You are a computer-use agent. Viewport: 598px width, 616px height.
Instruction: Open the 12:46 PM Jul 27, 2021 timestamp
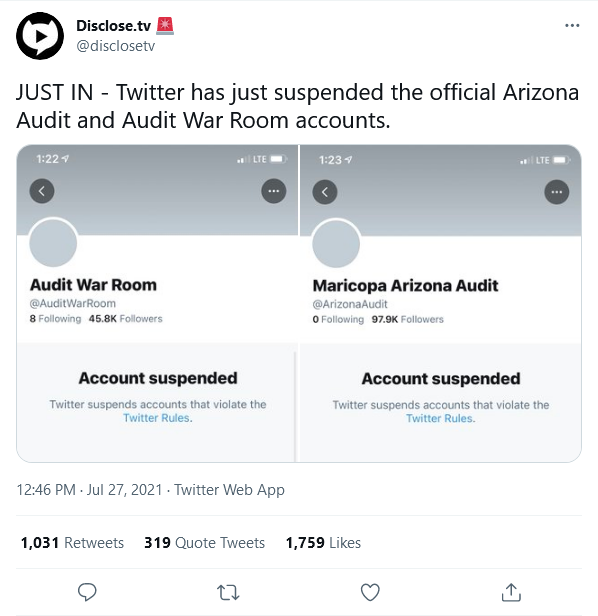(x=89, y=490)
